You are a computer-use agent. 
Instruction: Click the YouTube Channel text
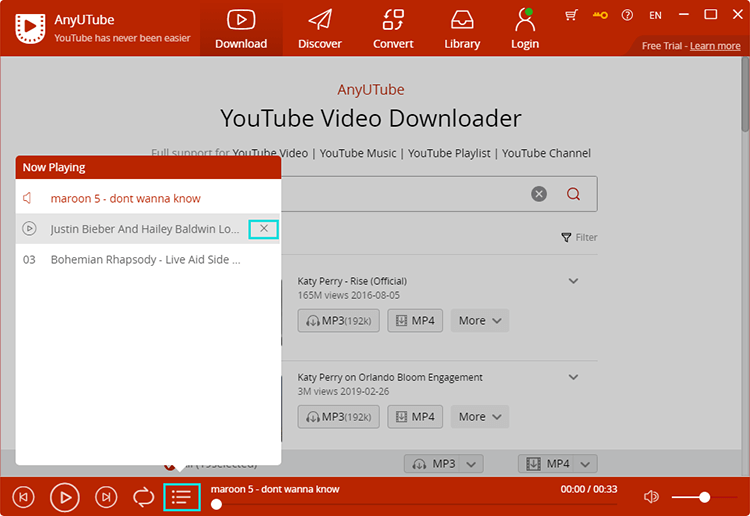click(546, 154)
